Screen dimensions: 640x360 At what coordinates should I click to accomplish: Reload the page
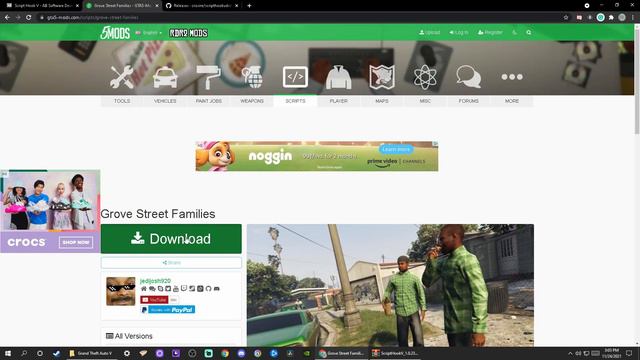(29, 18)
